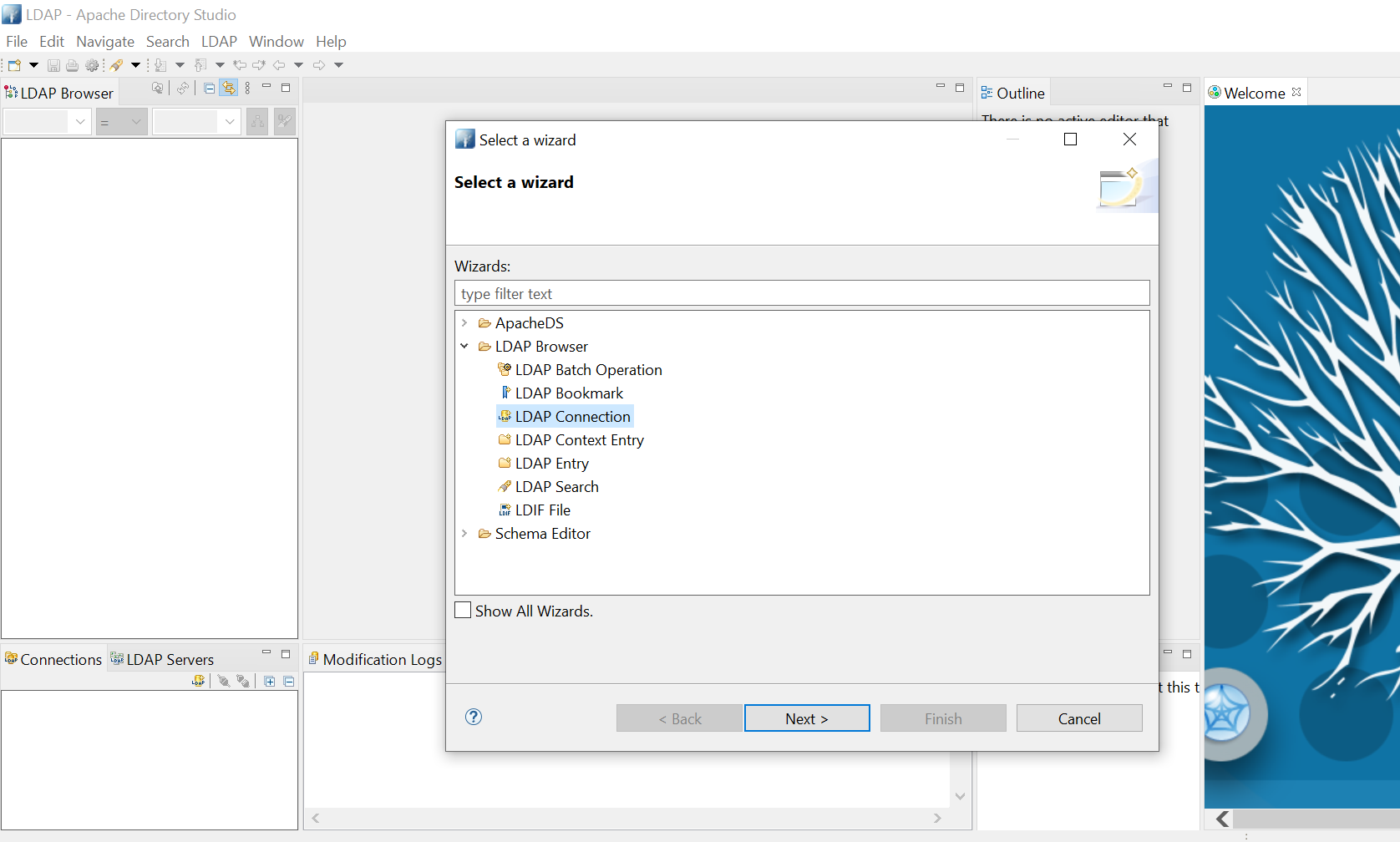
Task: Select LDAP Batch Operation wizard
Action: [588, 370]
